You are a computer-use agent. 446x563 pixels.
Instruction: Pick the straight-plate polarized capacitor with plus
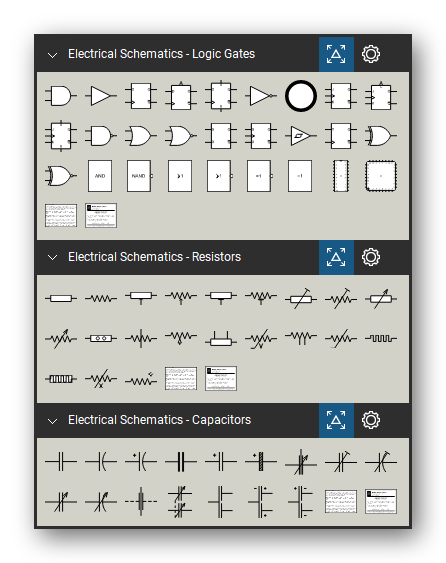pos(221,461)
